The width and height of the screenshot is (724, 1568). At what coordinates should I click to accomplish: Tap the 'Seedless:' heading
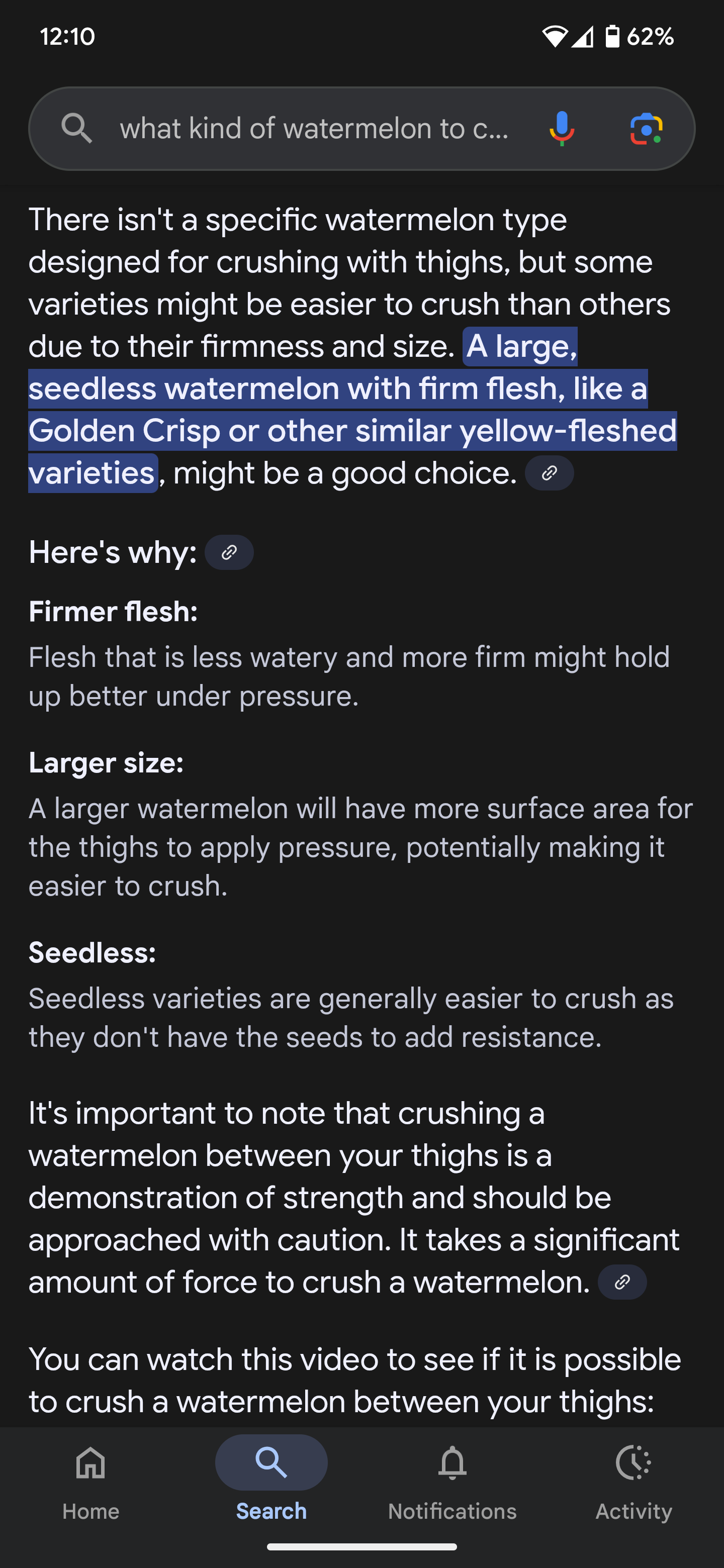tap(93, 952)
